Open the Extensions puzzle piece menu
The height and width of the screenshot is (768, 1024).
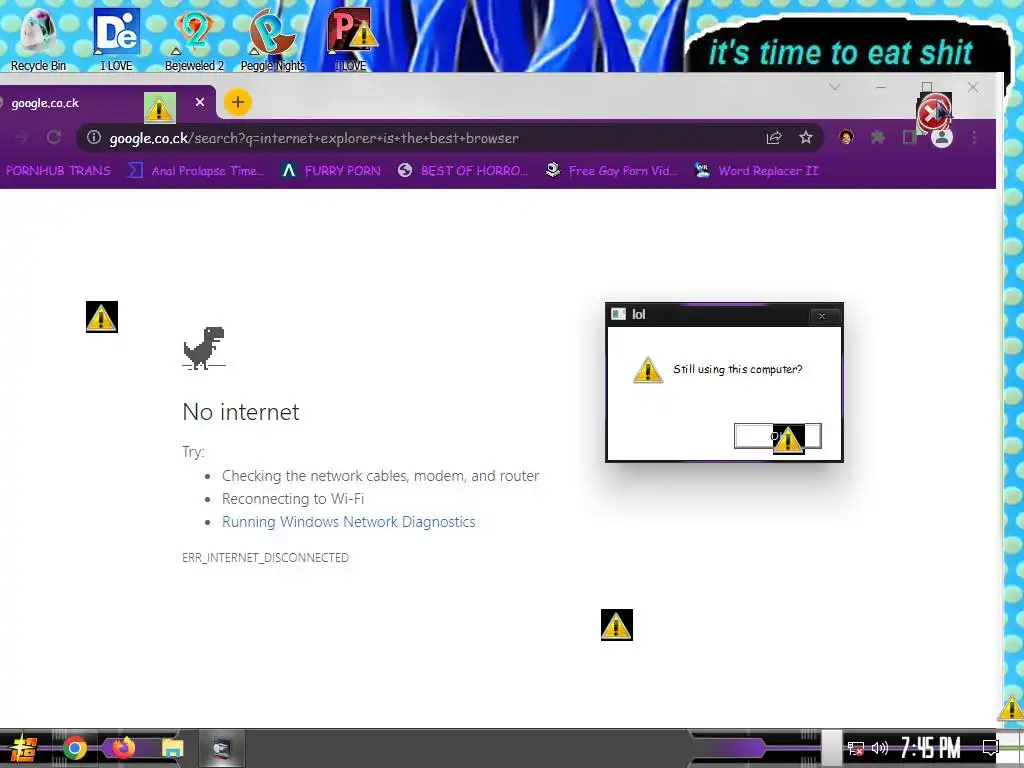point(878,137)
